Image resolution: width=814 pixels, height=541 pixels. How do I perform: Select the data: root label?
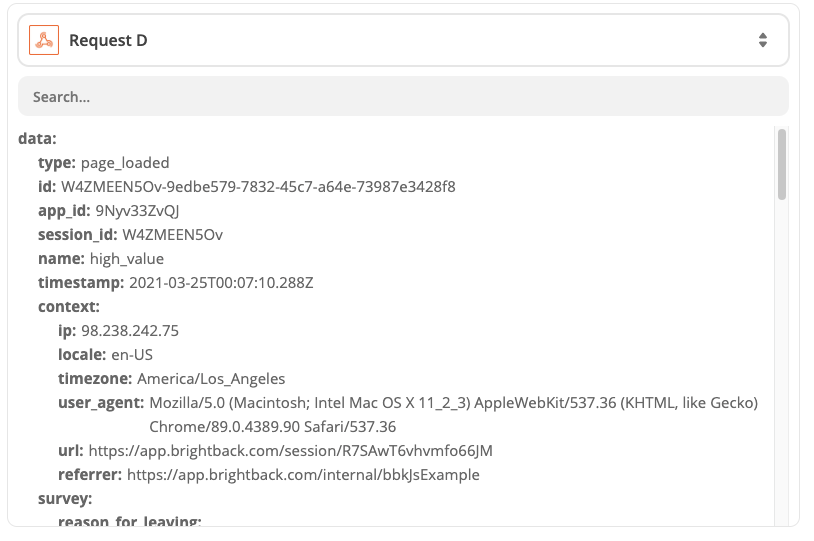tap(38, 138)
